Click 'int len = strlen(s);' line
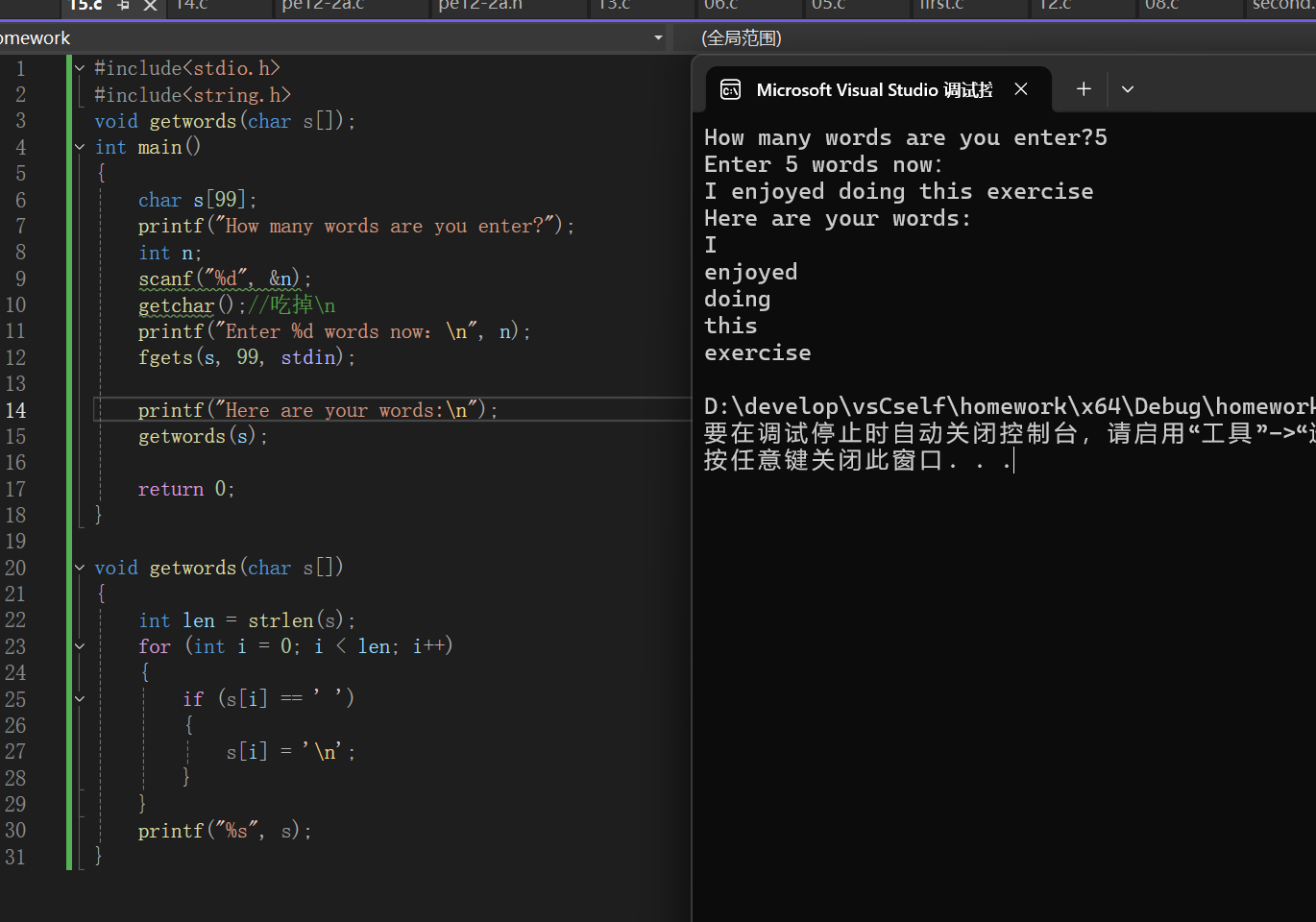 tap(247, 620)
